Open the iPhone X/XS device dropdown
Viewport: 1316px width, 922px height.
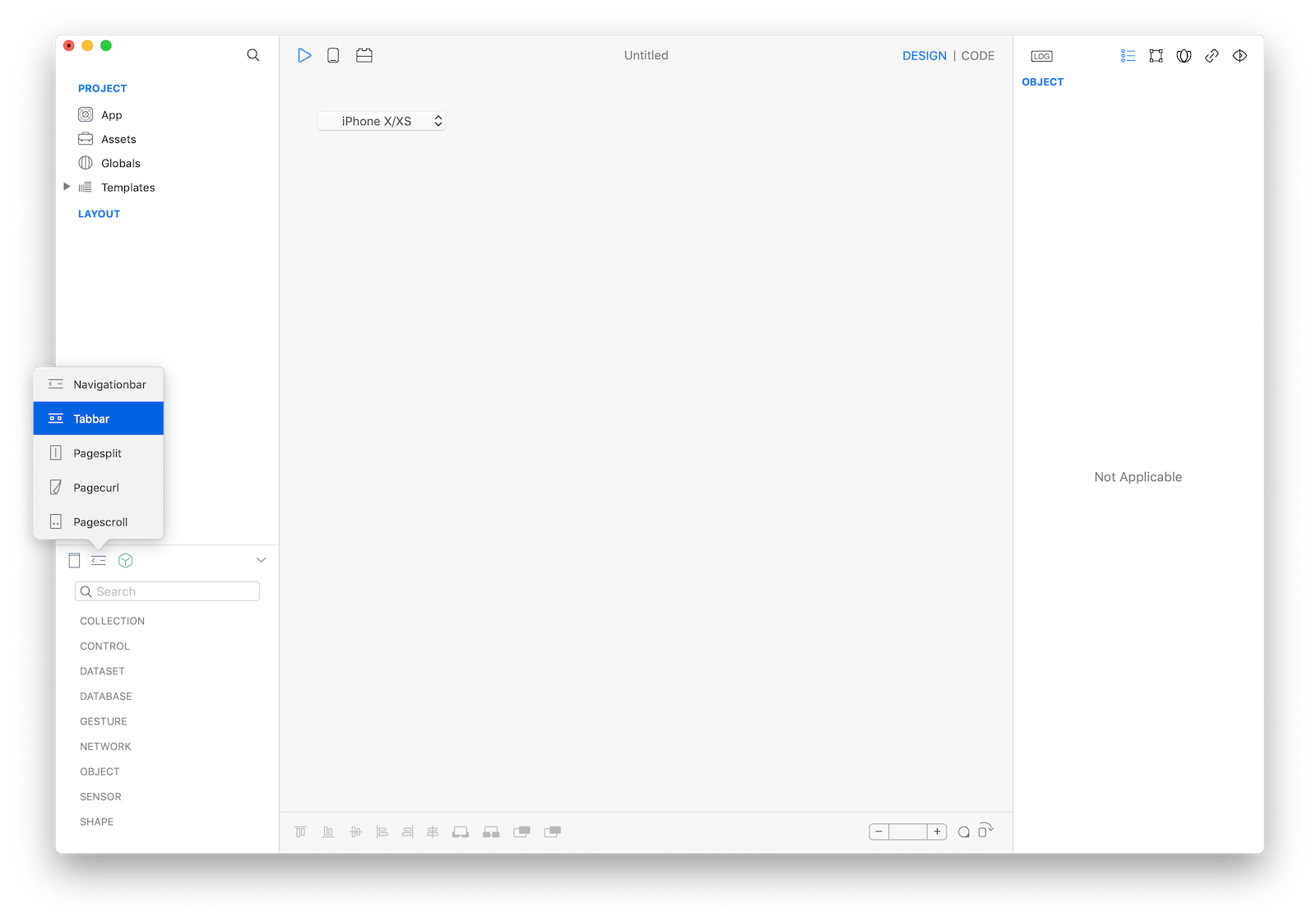click(382, 121)
